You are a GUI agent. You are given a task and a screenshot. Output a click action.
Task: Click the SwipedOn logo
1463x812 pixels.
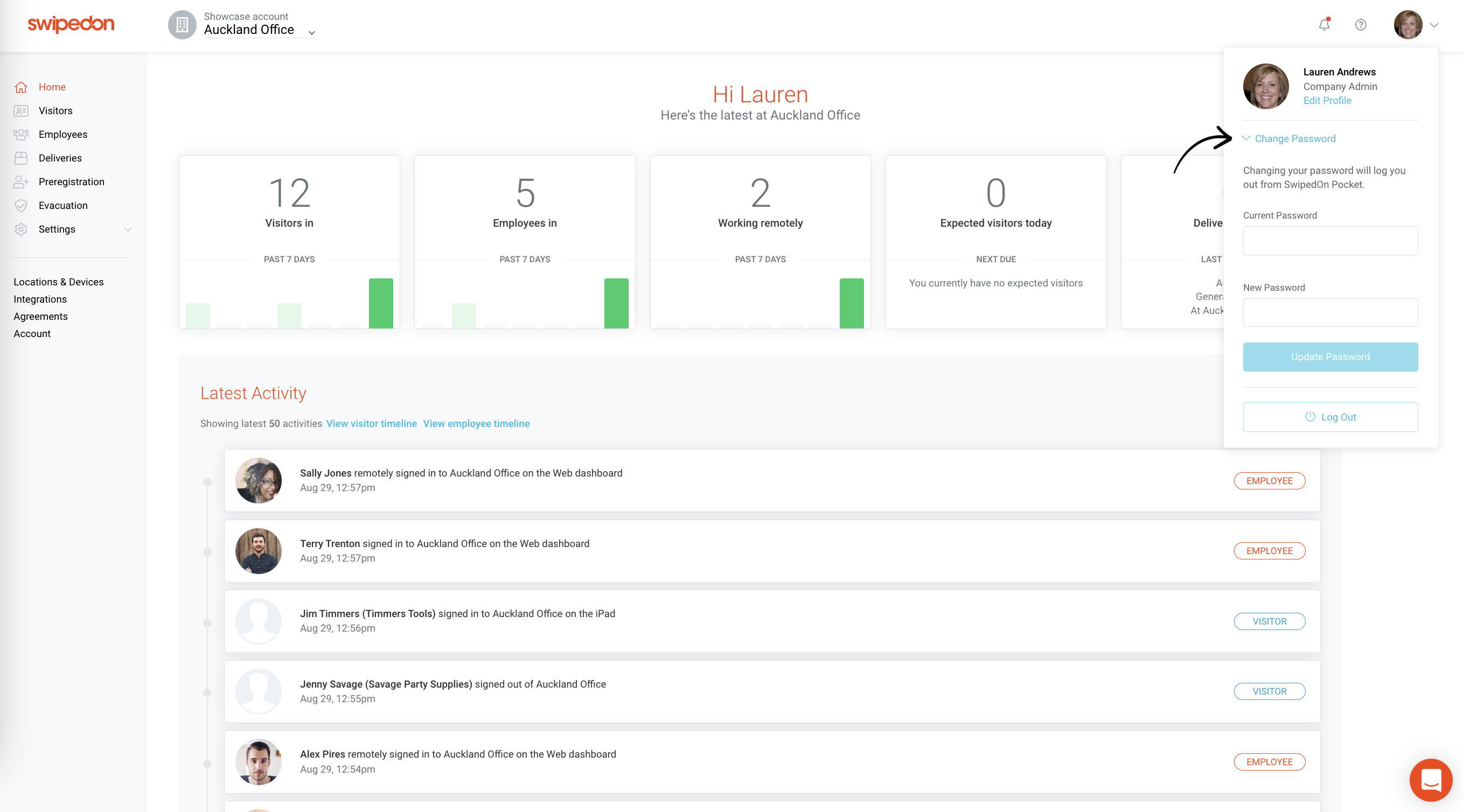[x=71, y=24]
